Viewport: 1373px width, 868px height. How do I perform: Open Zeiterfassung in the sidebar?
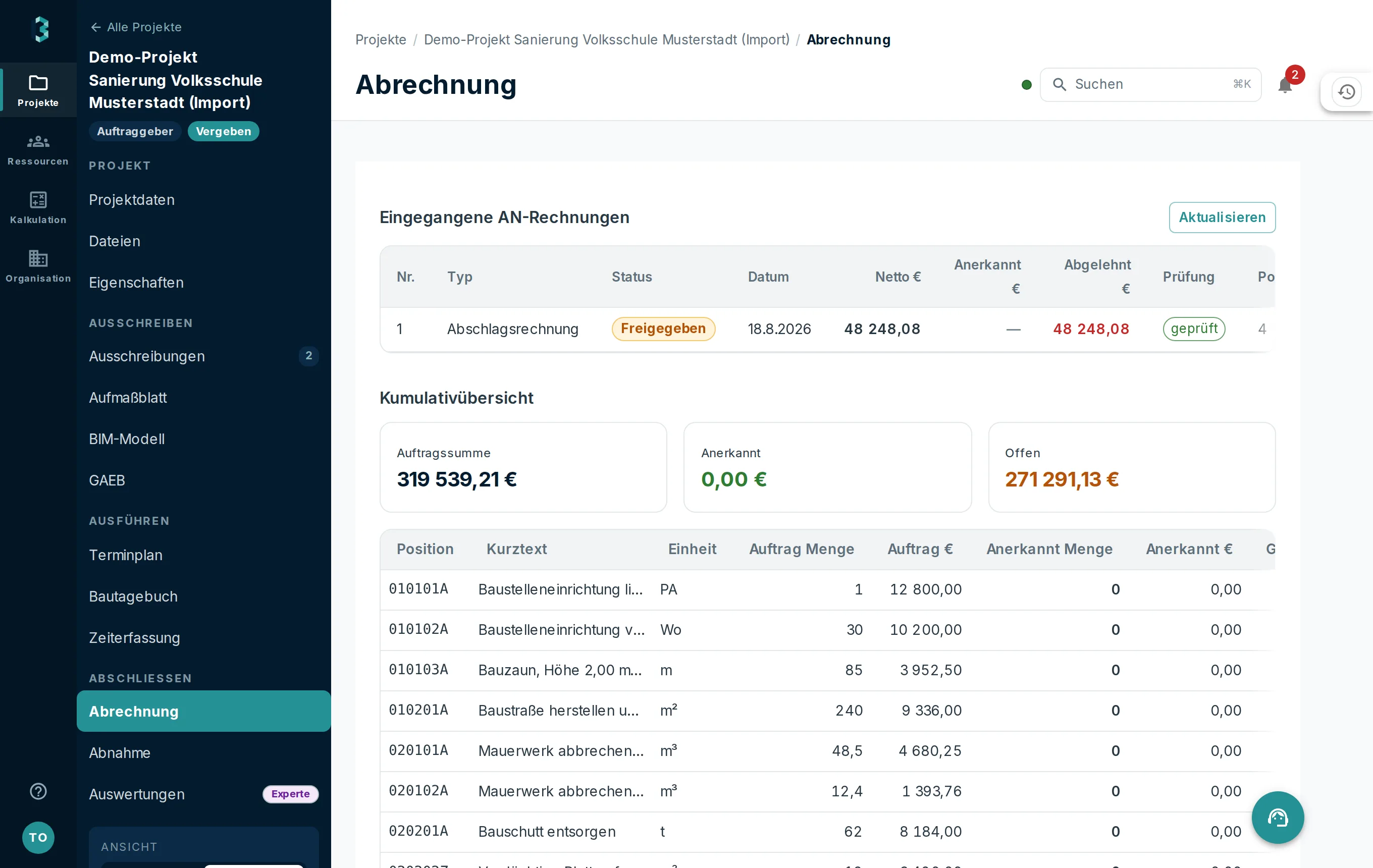tap(203, 638)
